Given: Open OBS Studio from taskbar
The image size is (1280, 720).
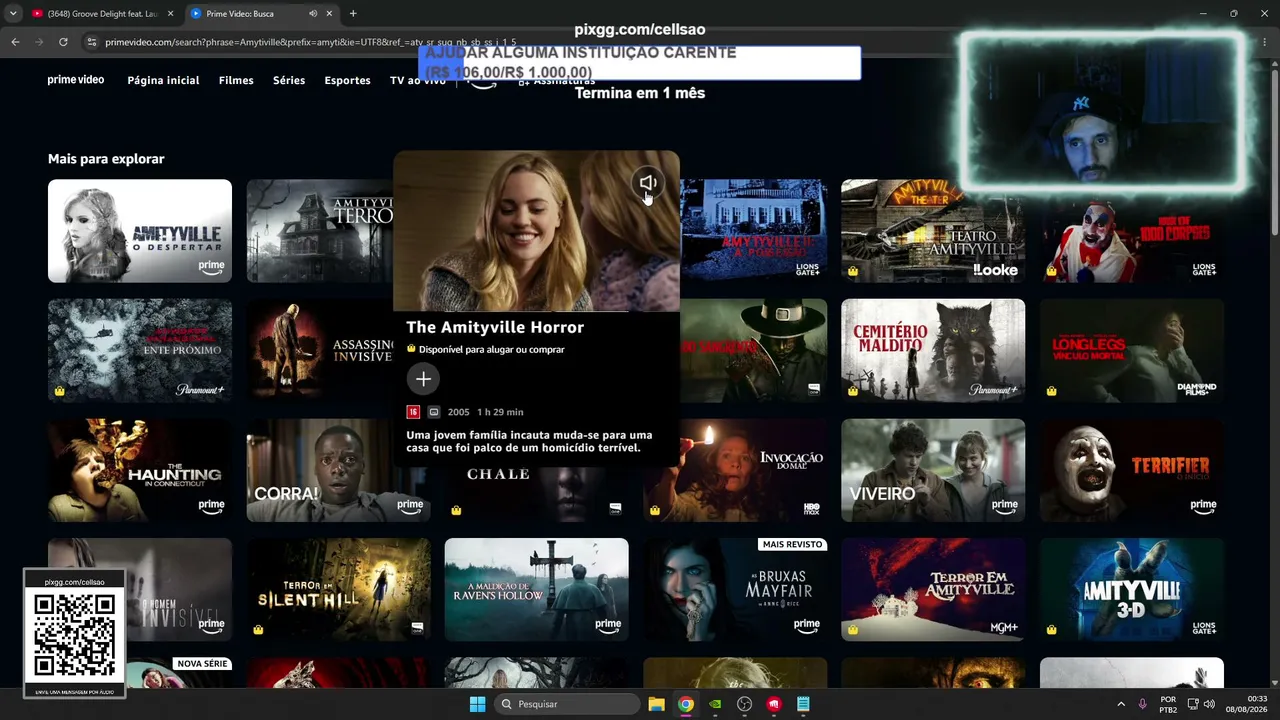Looking at the screenshot, I should 744,704.
